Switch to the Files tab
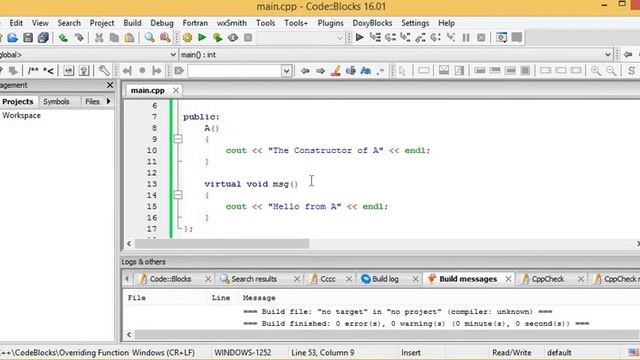 pyautogui.click(x=92, y=101)
